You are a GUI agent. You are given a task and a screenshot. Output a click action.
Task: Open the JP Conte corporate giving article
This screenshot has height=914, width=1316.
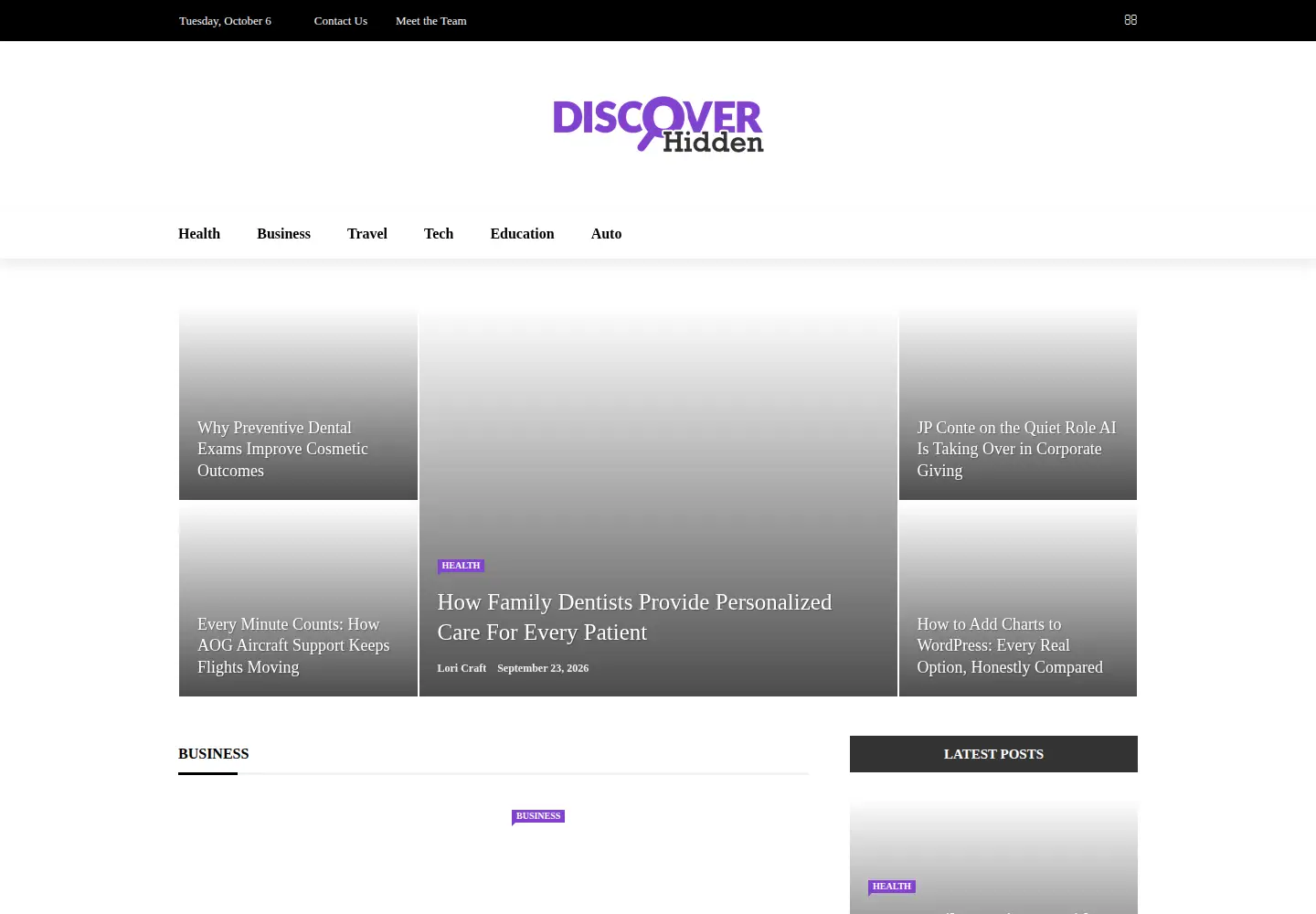(1016, 449)
